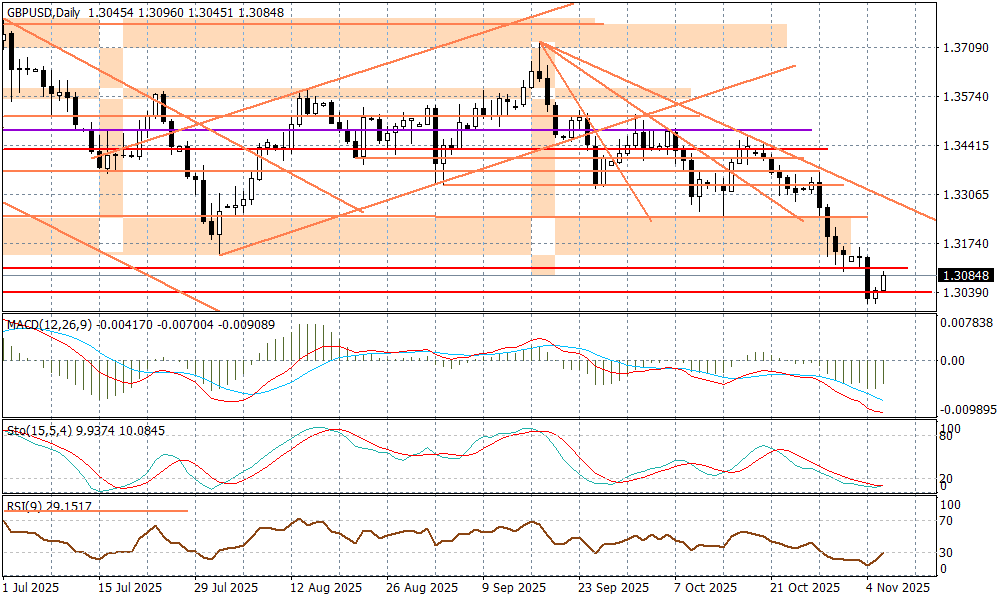Click the 1.34415 price axis label

tap(967, 146)
